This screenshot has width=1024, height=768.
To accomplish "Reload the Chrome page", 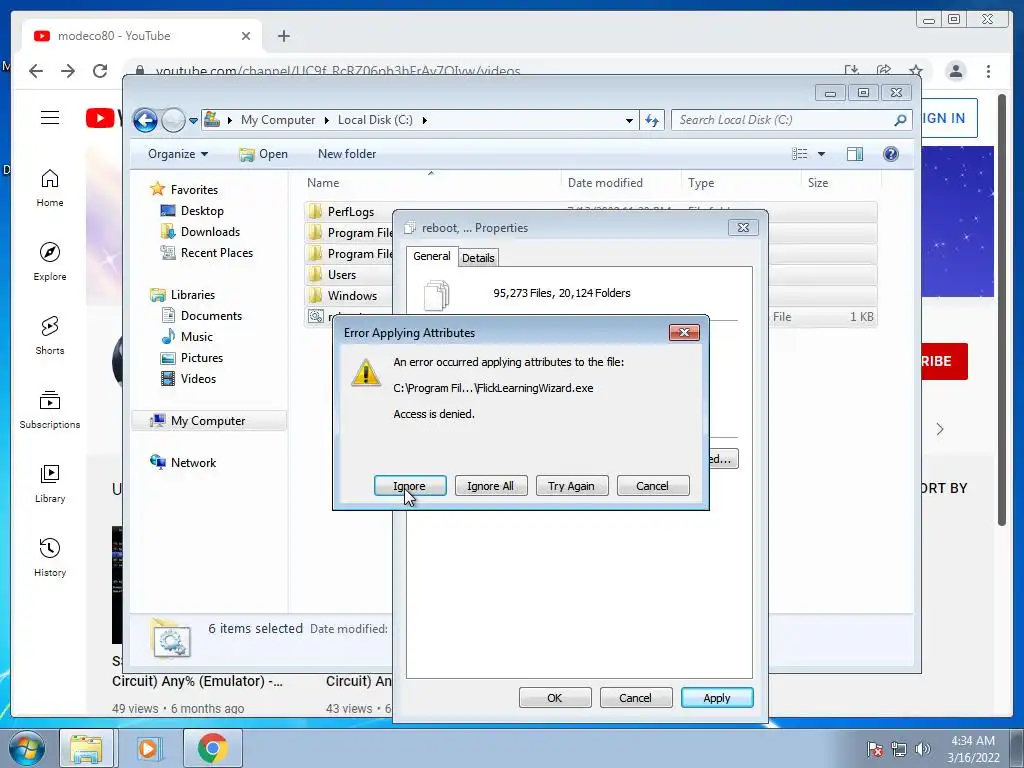I will (x=100, y=71).
